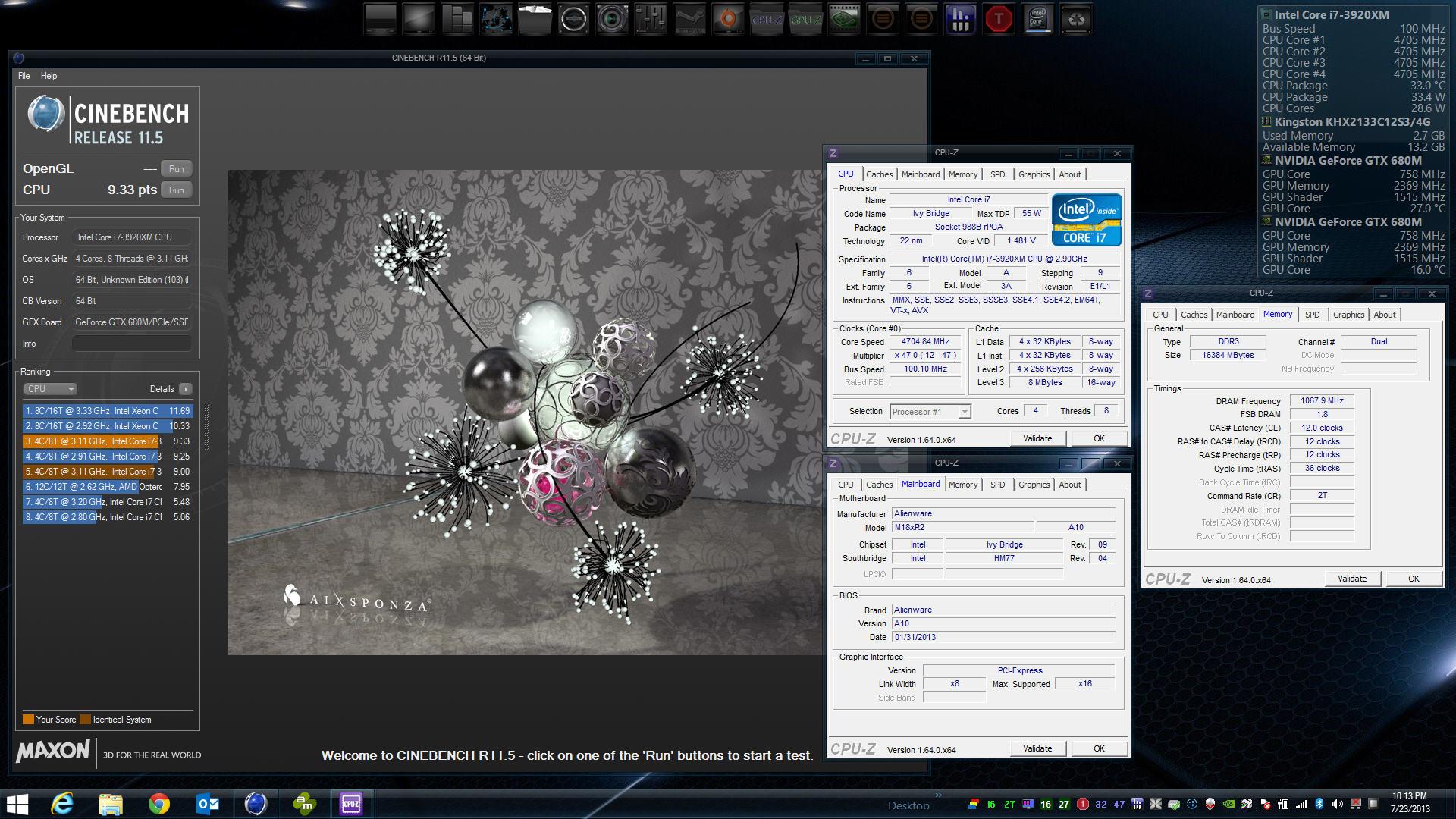Select ranking row 8 scoring 5.06

108,517
